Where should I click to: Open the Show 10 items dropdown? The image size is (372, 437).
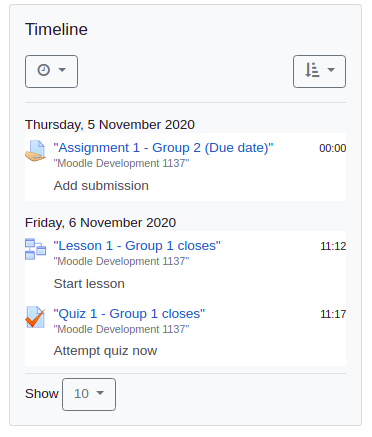click(89, 394)
